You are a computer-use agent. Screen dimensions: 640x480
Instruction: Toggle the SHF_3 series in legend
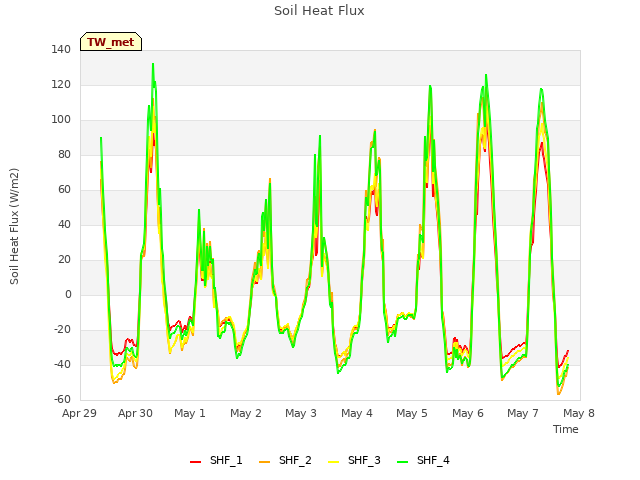point(354,460)
